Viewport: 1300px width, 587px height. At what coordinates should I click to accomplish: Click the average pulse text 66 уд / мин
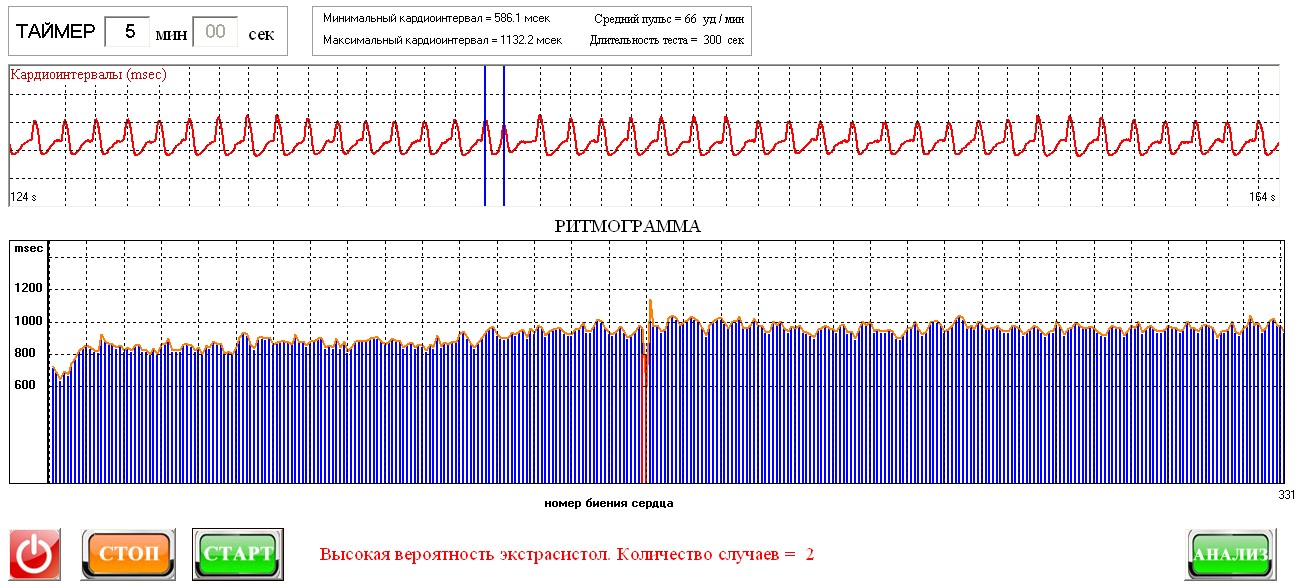[x=714, y=19]
